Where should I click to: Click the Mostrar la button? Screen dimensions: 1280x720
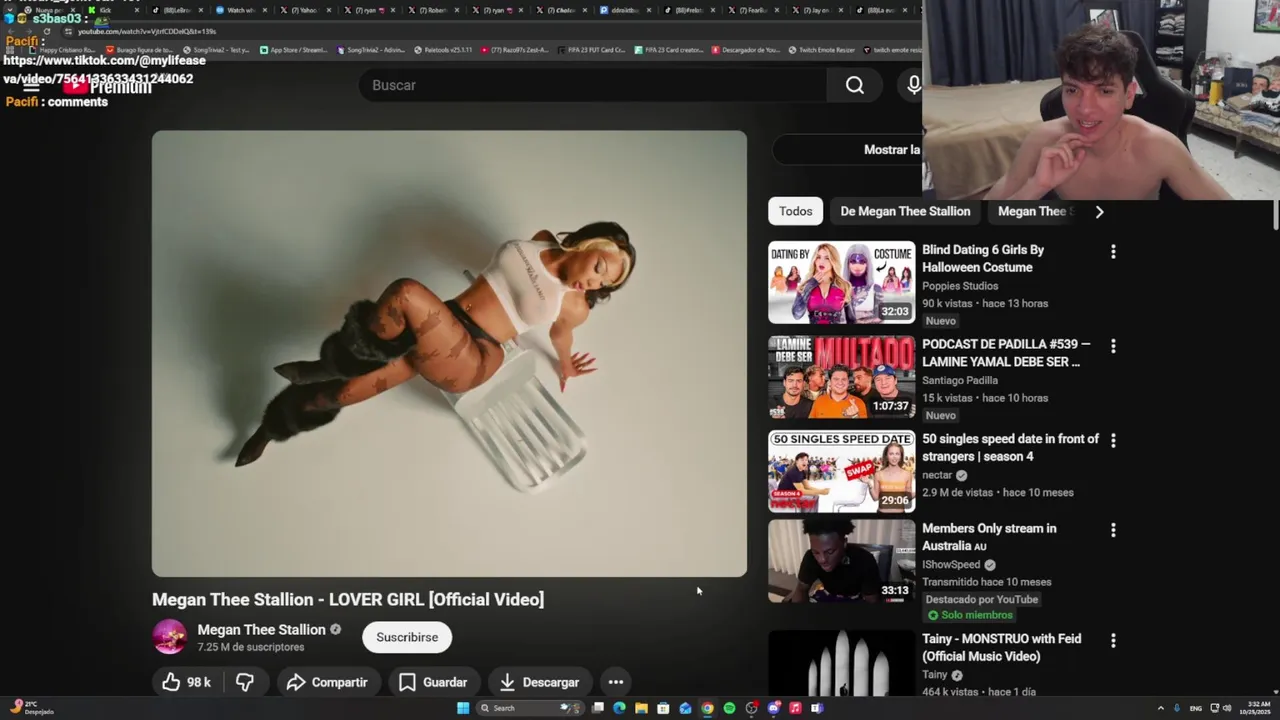pos(847,150)
